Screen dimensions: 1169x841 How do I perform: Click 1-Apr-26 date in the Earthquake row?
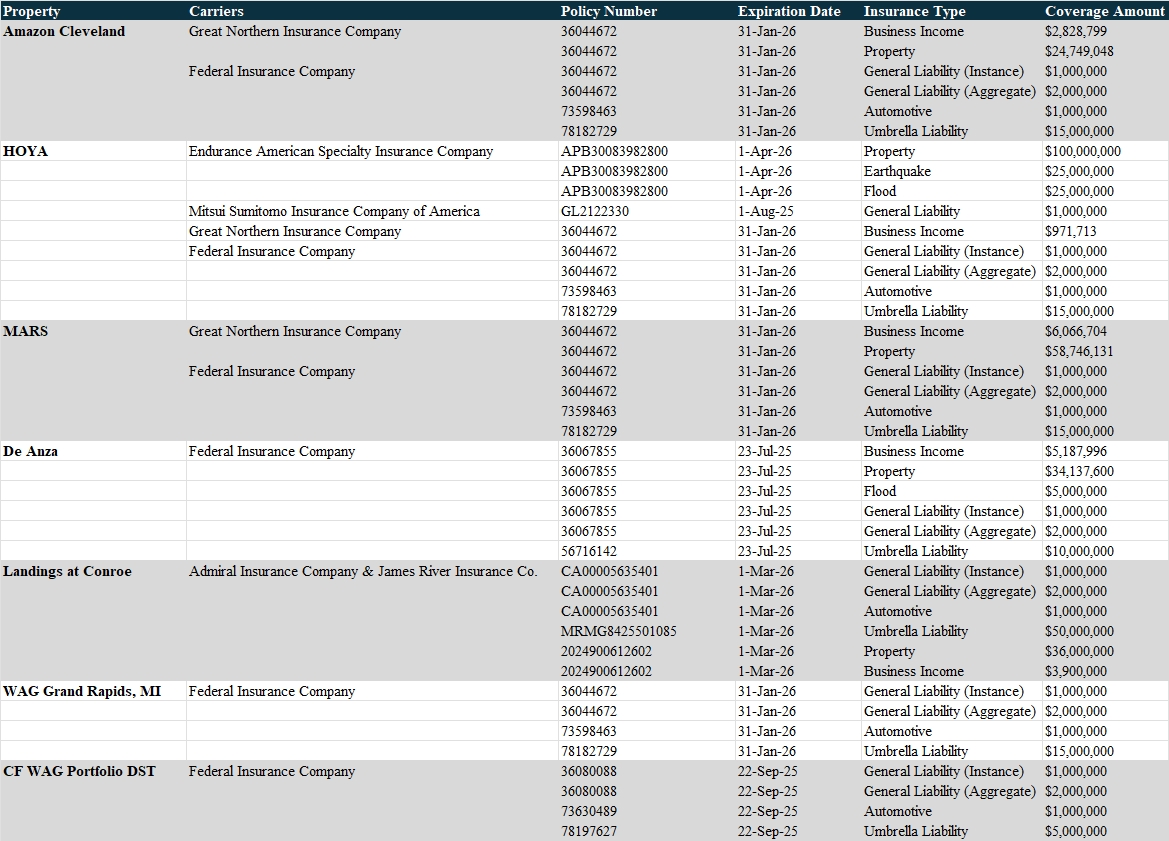pos(765,171)
